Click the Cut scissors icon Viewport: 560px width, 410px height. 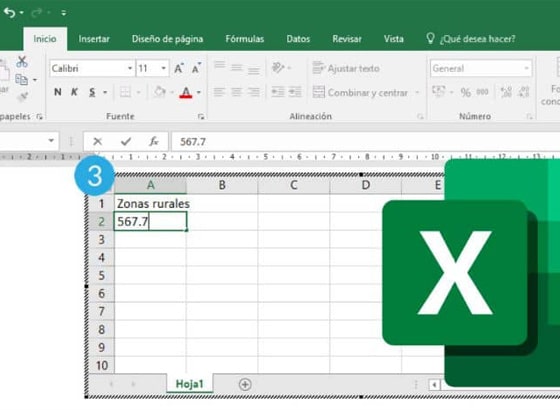(x=22, y=62)
